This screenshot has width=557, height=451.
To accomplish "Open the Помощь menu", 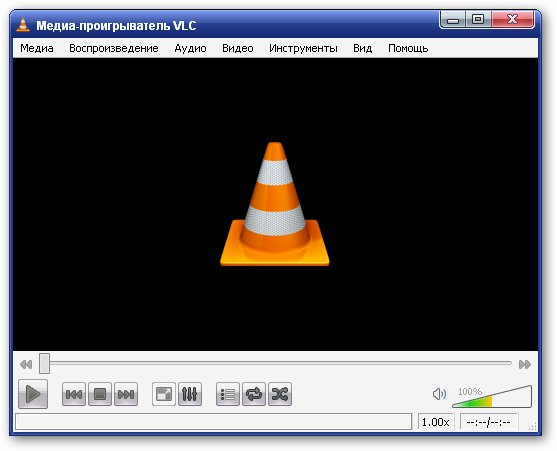I will 408,48.
